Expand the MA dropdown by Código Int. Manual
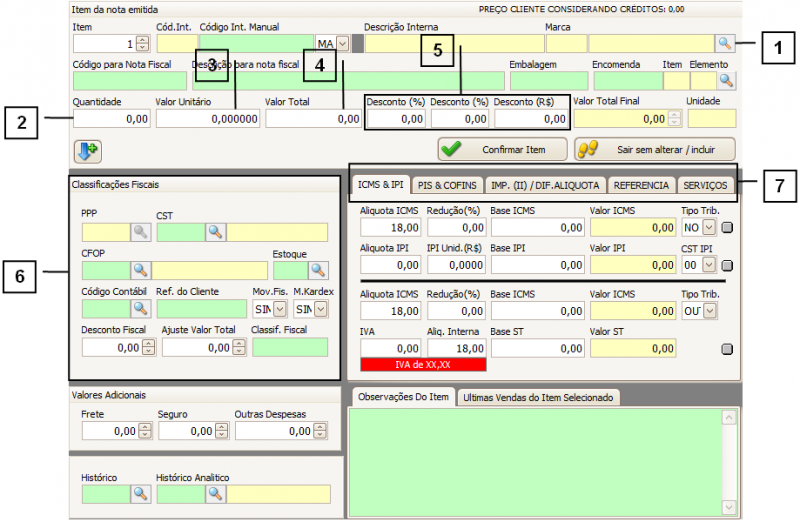The width and height of the screenshot is (800, 522). (x=342, y=44)
